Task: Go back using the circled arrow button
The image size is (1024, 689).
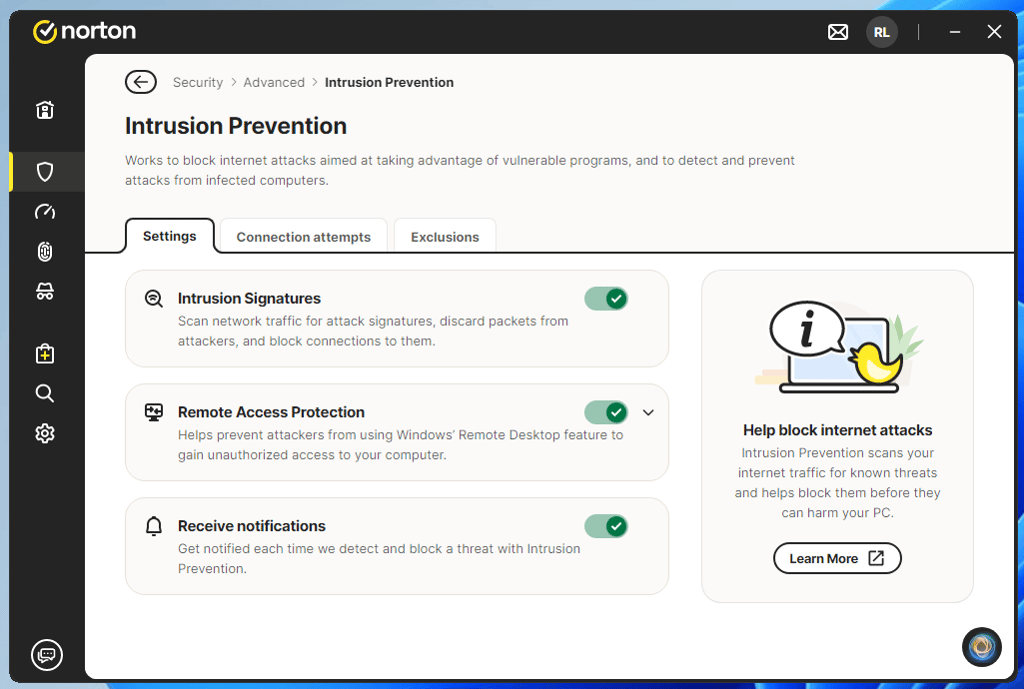Action: click(140, 82)
